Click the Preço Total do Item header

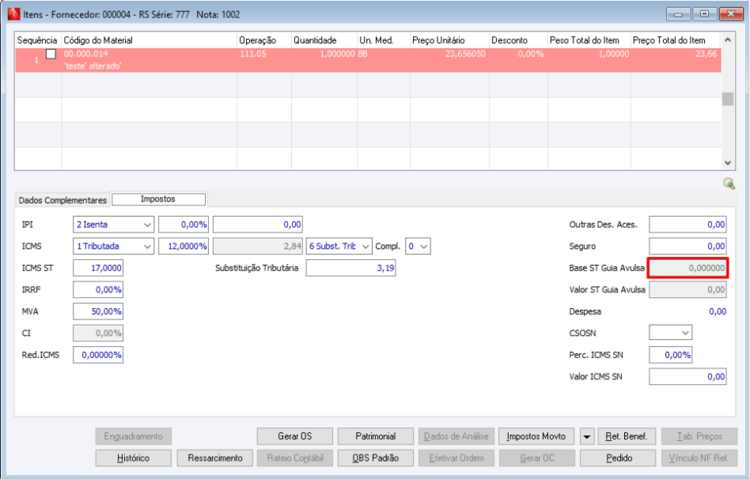(x=675, y=40)
